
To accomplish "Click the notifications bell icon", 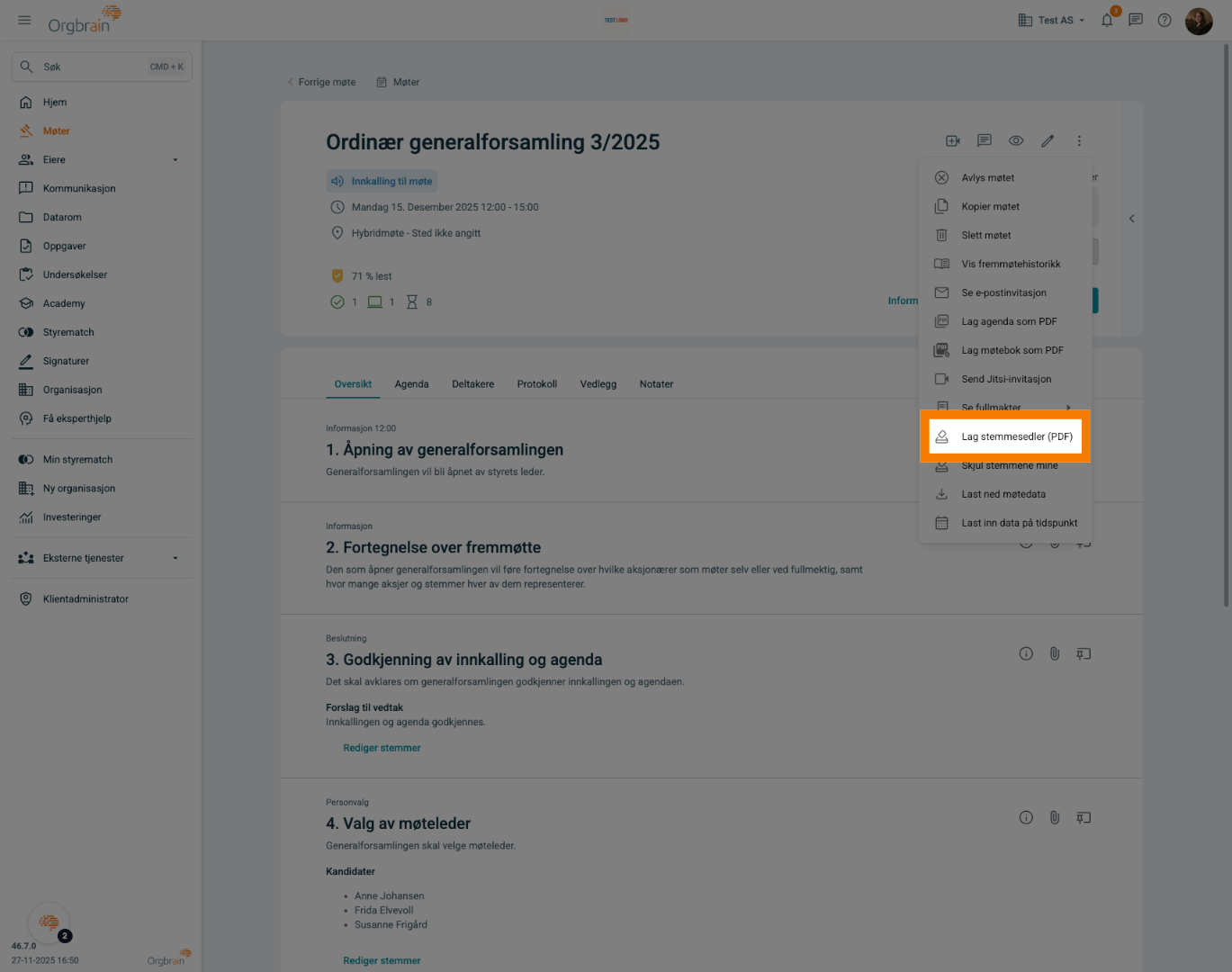I will 1107,20.
